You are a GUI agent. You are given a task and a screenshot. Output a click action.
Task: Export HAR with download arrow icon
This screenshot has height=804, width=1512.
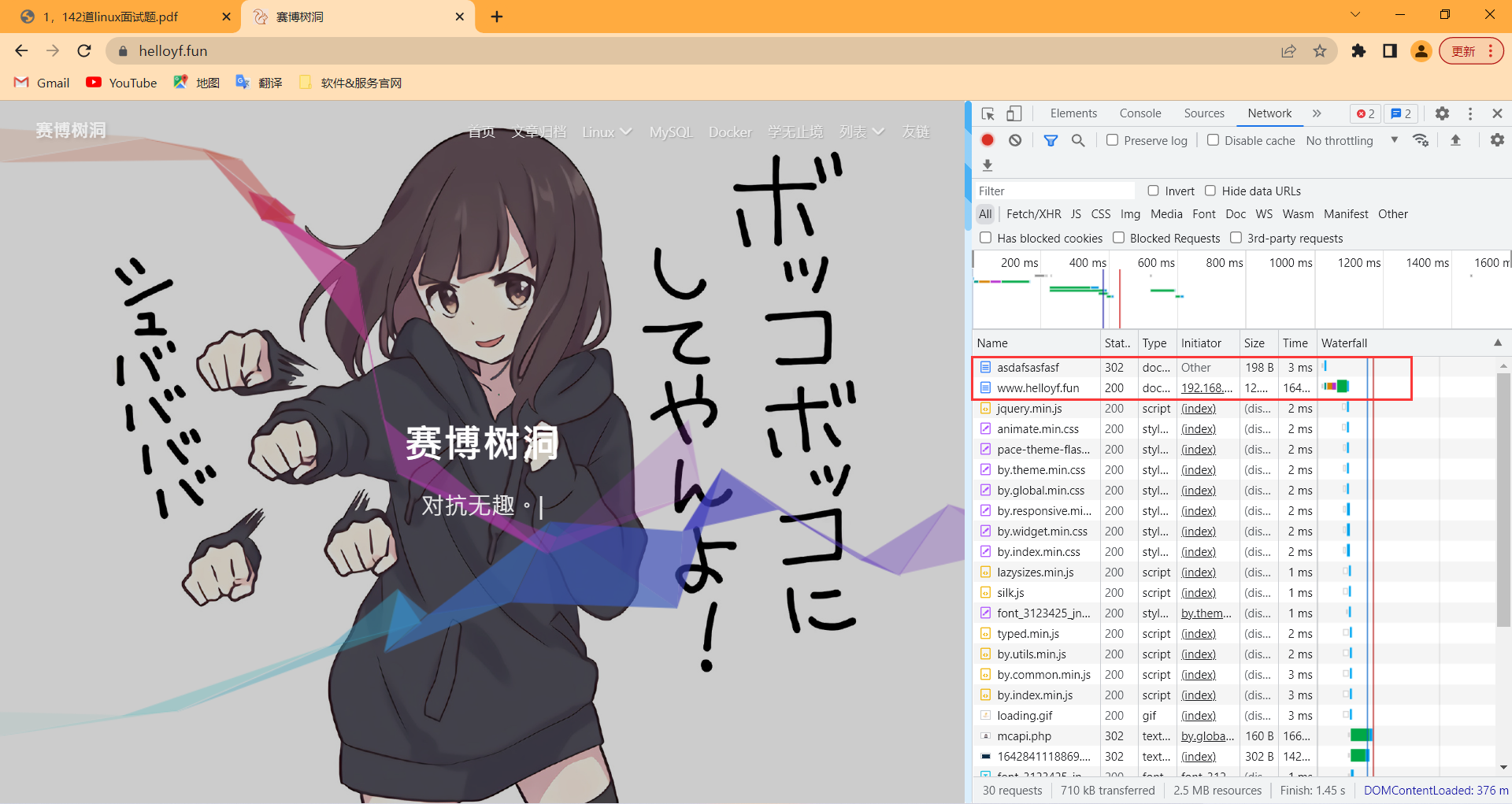(988, 165)
